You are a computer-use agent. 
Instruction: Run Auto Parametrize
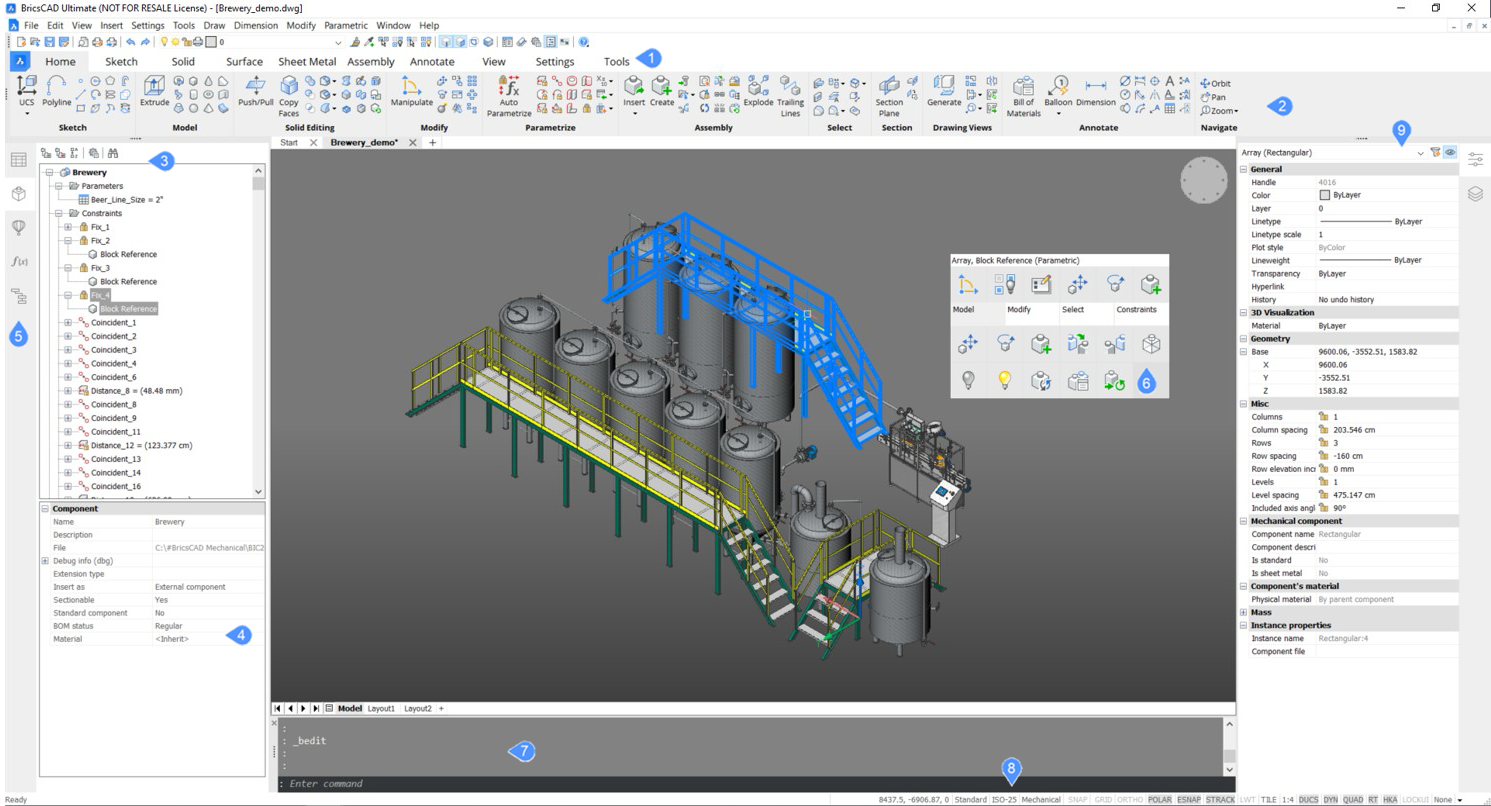509,95
